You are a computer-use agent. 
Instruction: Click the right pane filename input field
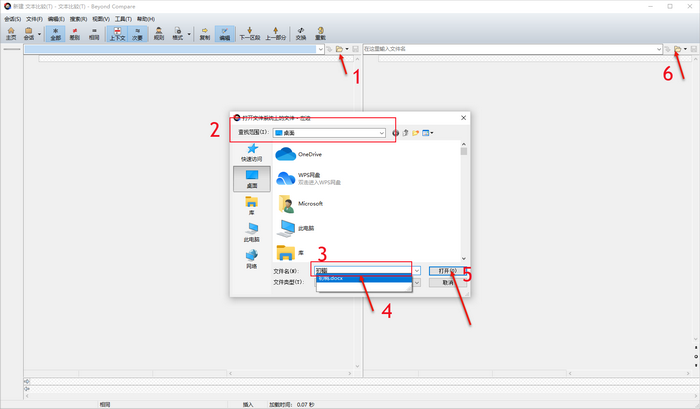pyautogui.click(x=509, y=49)
